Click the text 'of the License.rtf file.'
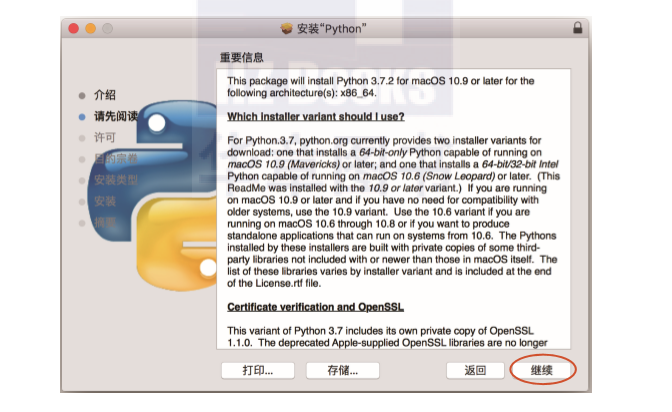 coord(274,283)
